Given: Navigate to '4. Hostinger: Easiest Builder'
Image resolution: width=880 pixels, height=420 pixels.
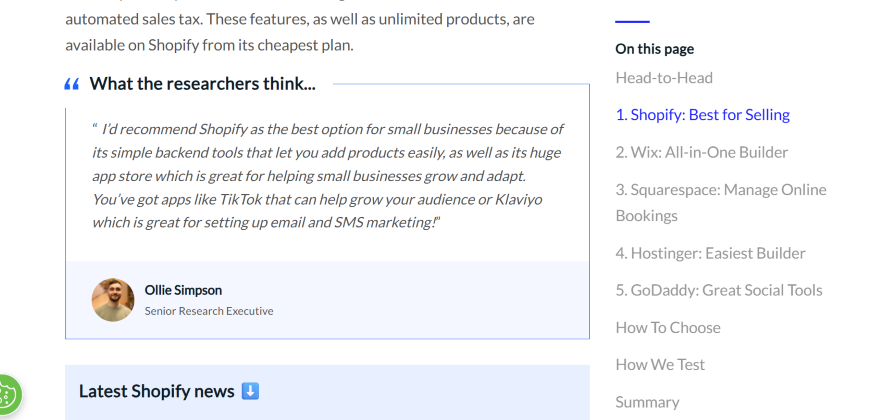Looking at the screenshot, I should (x=710, y=253).
